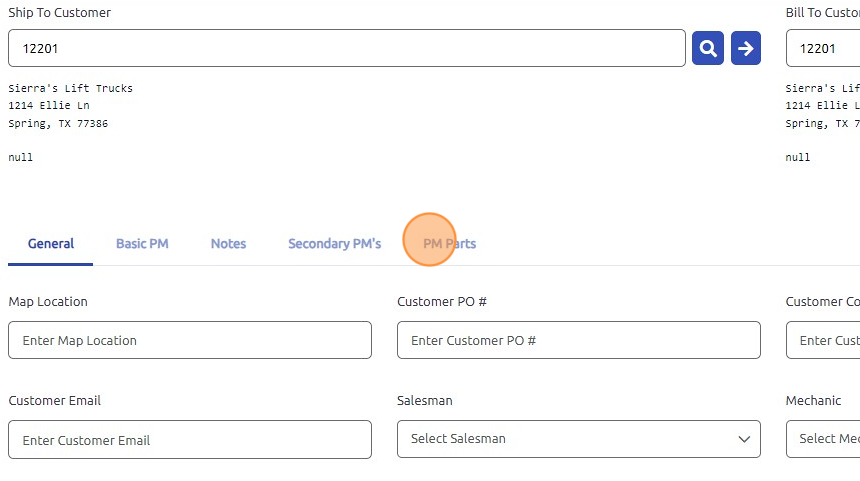Switch to the General tab
Screen dimensions: 860x481
pyautogui.click(x=51, y=244)
